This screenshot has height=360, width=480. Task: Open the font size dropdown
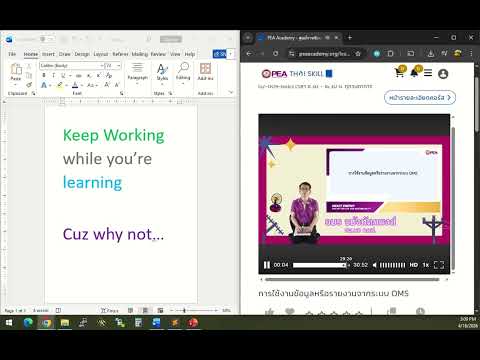pos(118,66)
